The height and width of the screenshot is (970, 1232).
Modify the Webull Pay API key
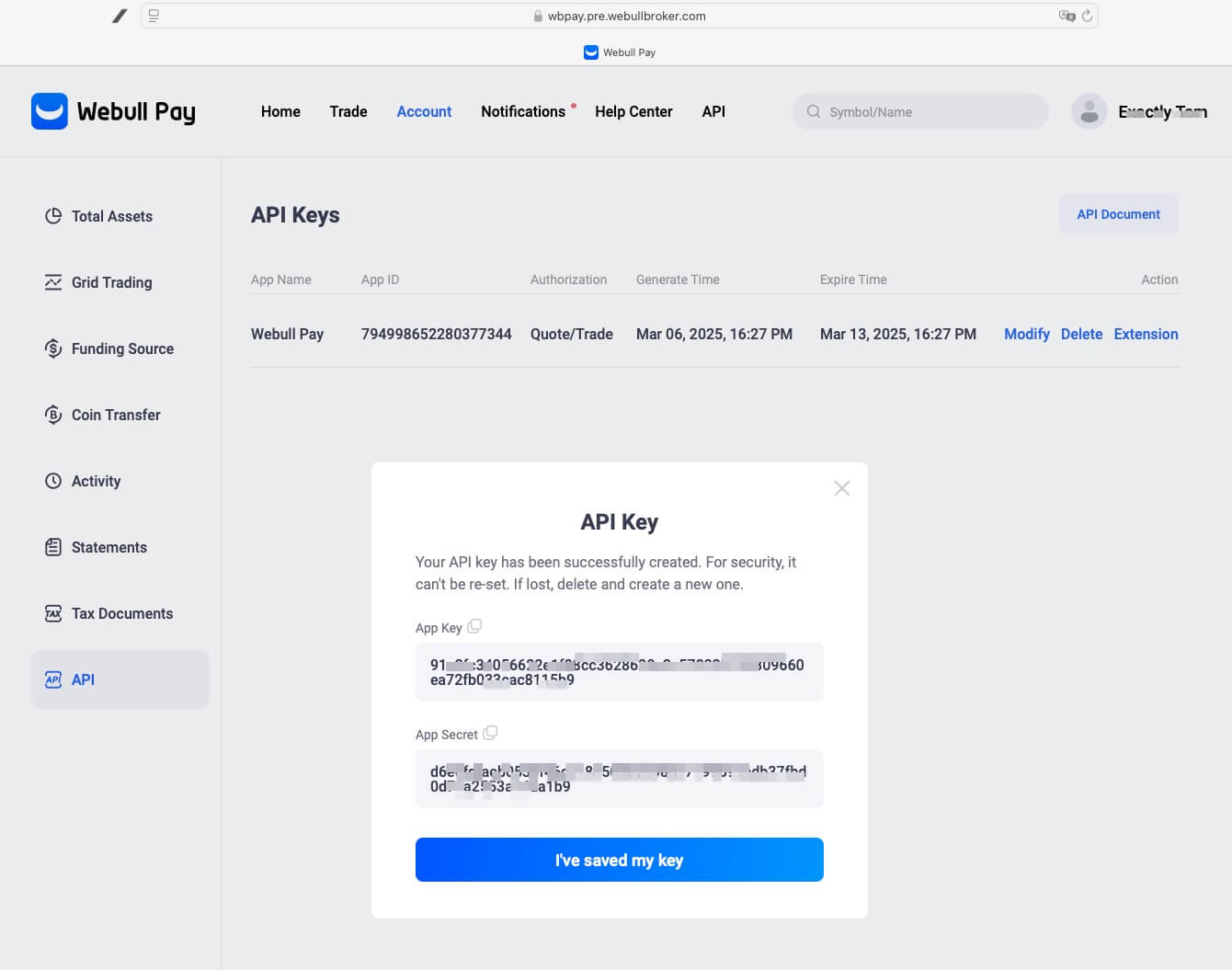click(x=1027, y=334)
